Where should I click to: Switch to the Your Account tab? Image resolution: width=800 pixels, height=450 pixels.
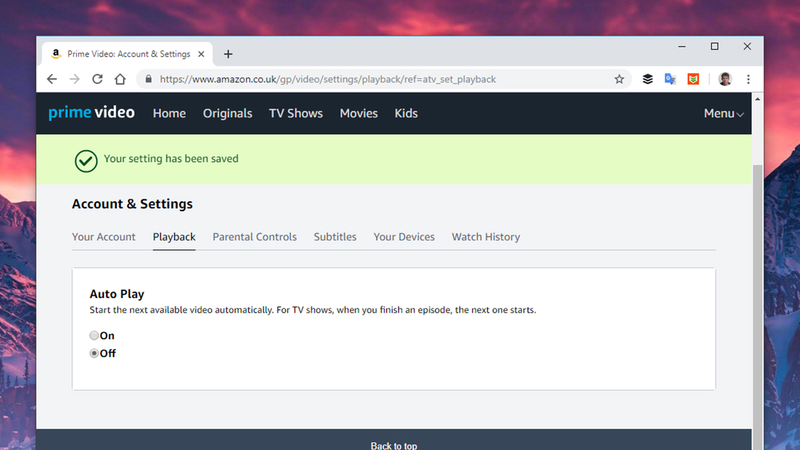coord(104,237)
